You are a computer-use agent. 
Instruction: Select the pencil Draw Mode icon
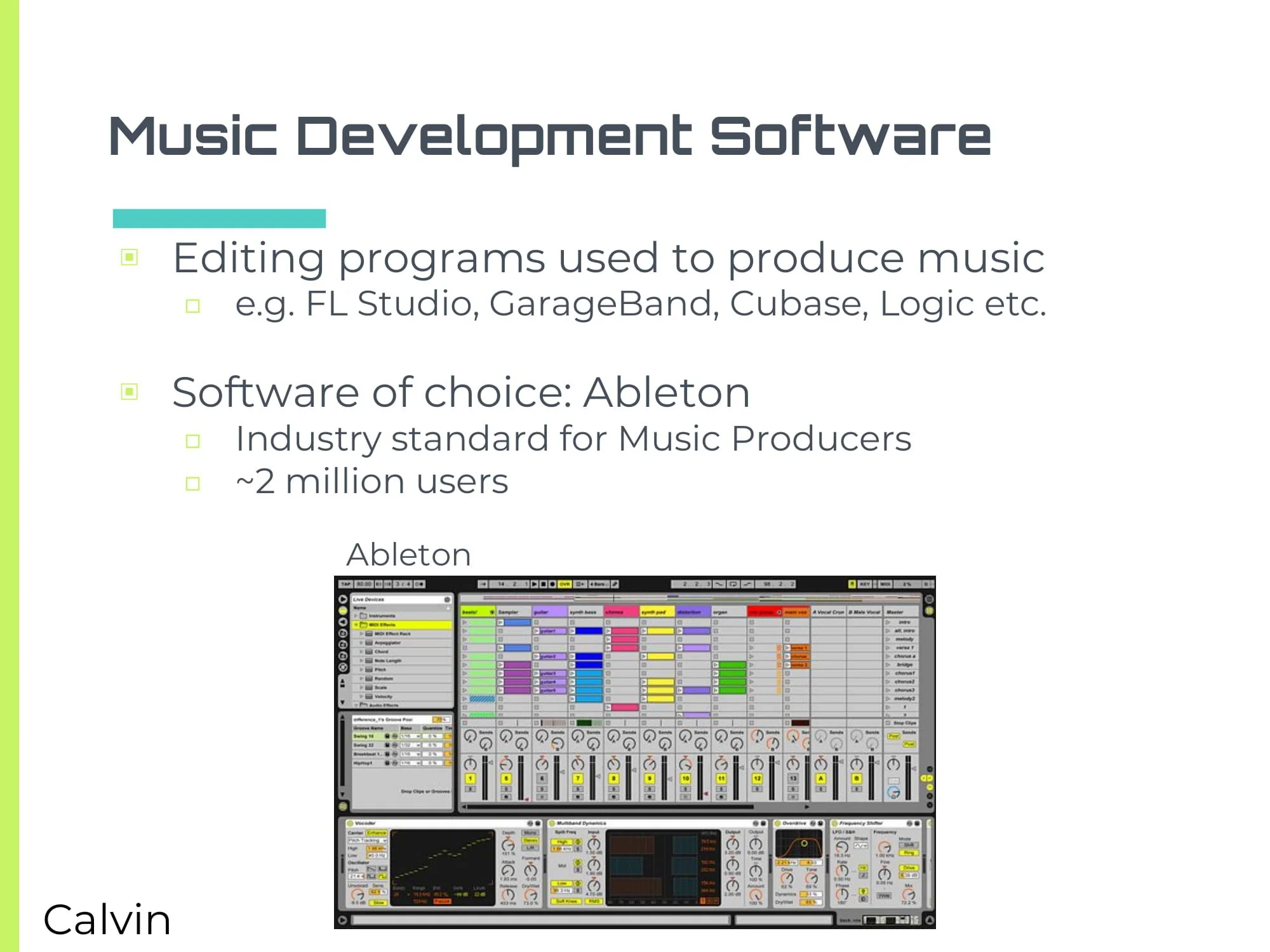coord(615,584)
